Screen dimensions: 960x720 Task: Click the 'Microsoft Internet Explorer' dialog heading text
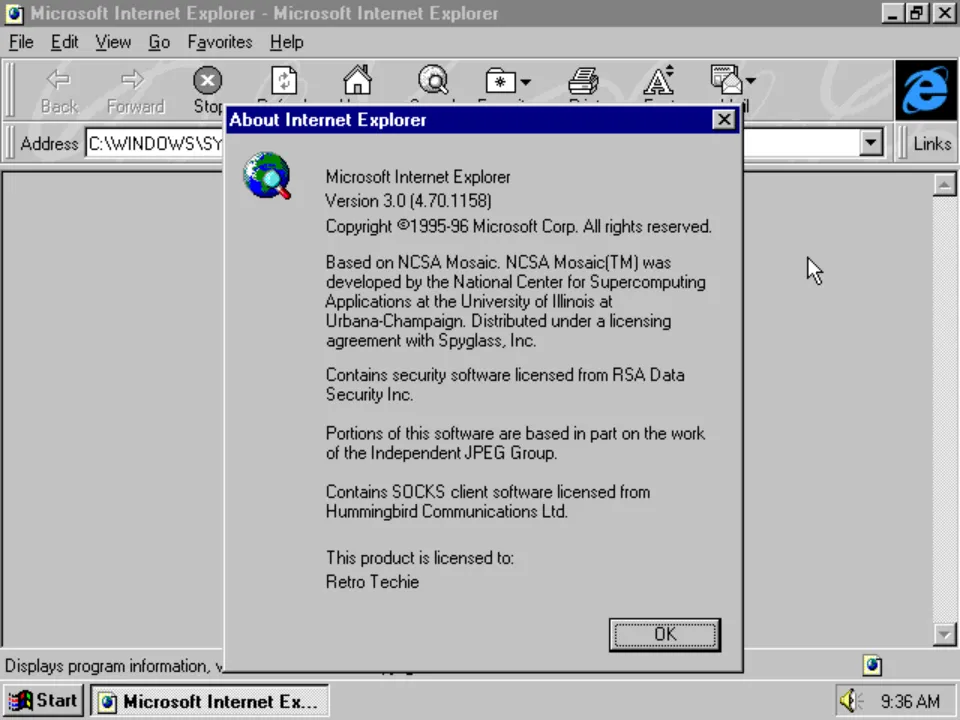(x=418, y=177)
